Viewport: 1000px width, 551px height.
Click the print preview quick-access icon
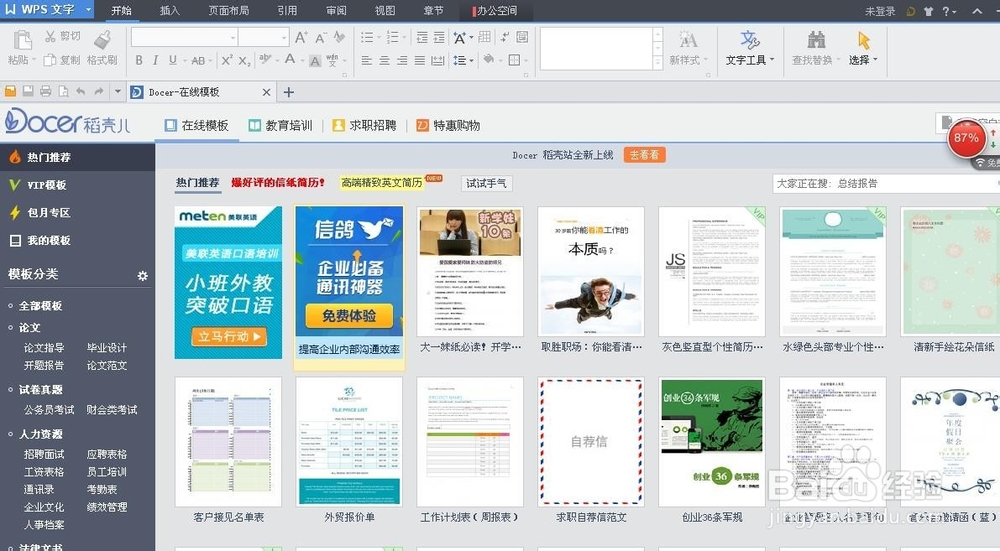(x=63, y=91)
